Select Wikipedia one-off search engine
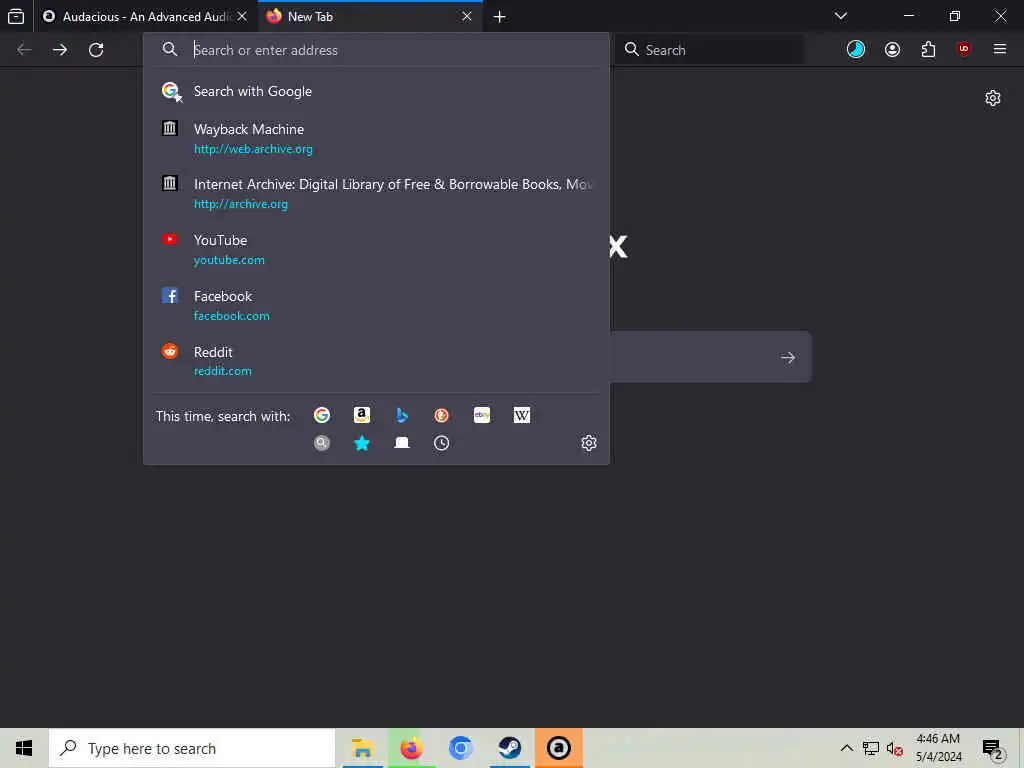 pyautogui.click(x=522, y=415)
